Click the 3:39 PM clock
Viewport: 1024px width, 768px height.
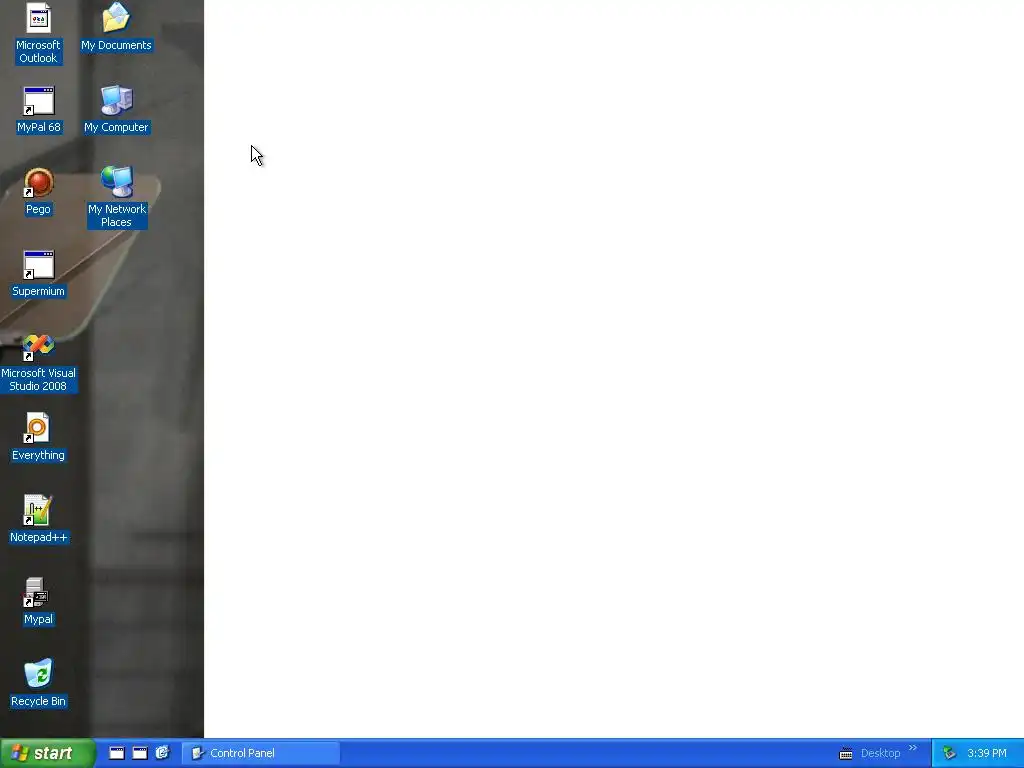(x=987, y=753)
